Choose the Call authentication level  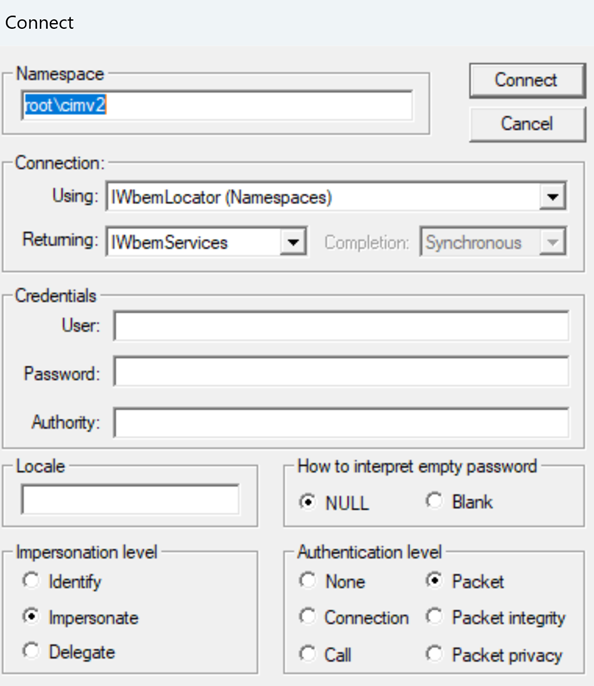(325, 654)
